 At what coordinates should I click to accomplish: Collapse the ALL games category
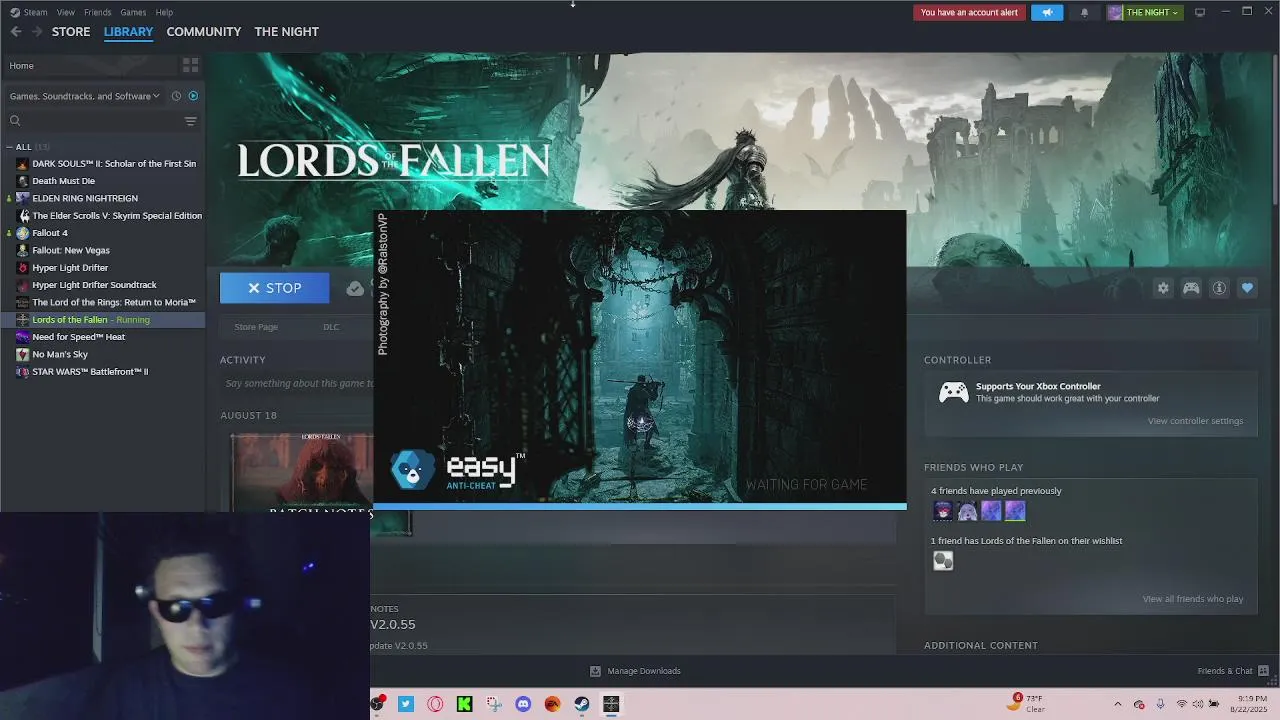tap(9, 147)
